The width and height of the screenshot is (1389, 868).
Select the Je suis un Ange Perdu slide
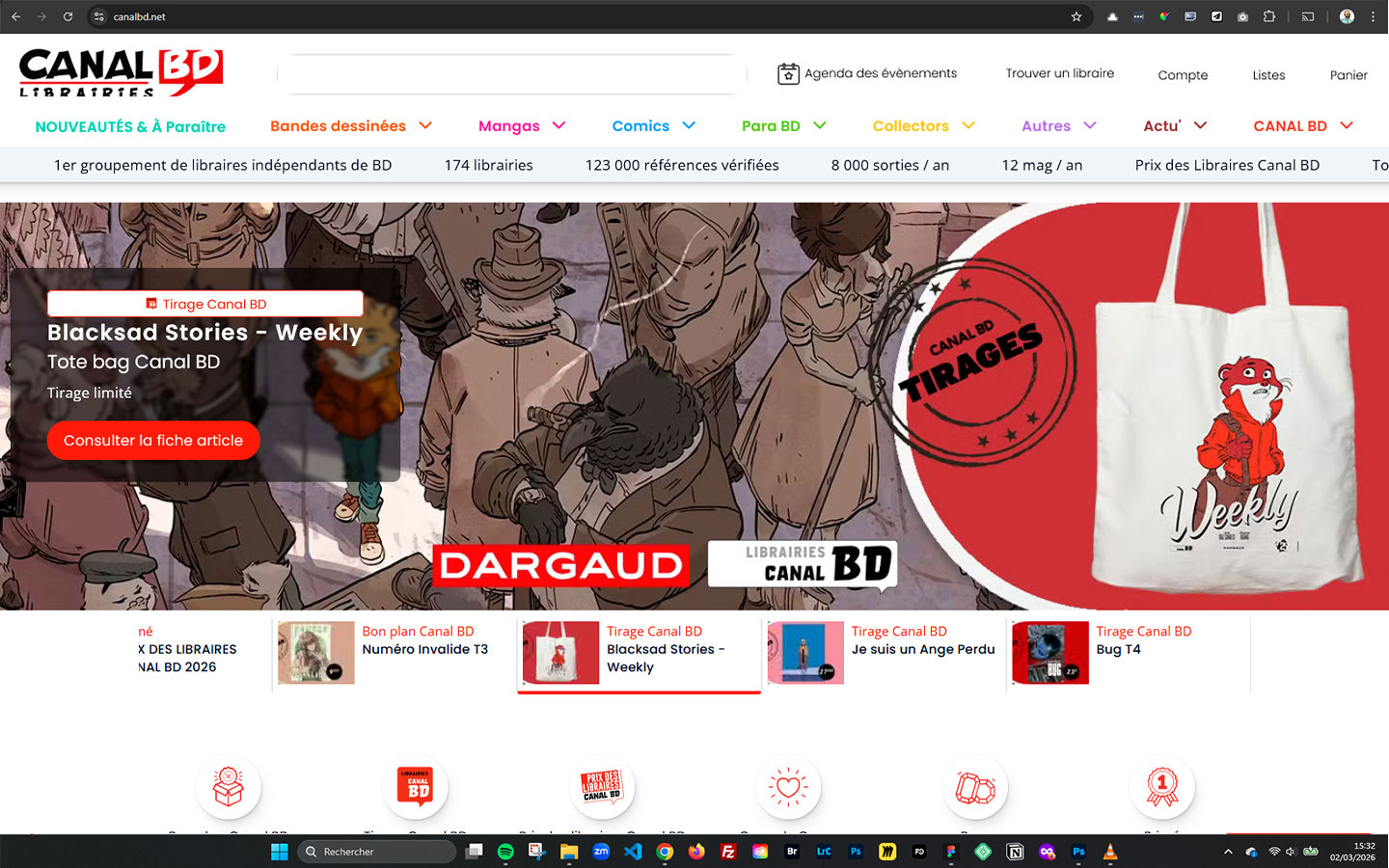(885, 653)
